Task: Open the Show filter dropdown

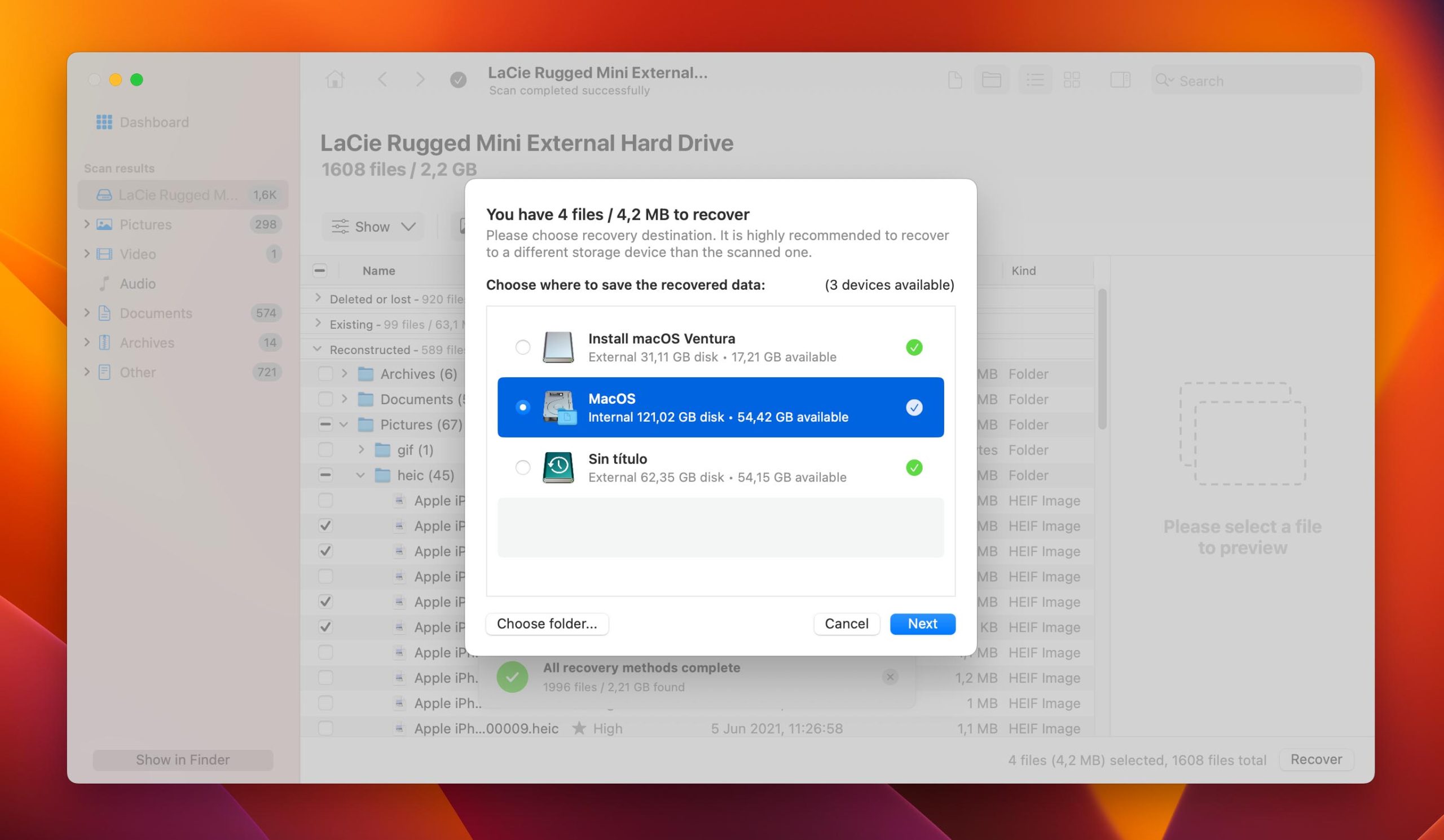Action: (372, 226)
